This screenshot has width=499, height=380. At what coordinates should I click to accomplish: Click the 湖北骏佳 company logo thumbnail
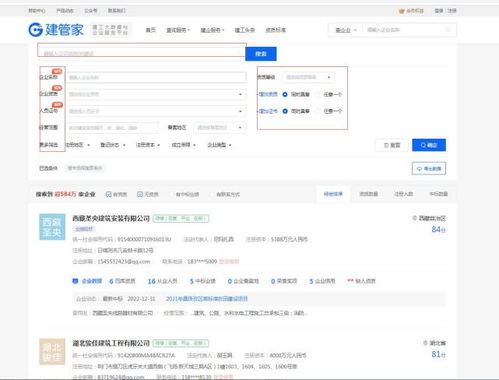(x=52, y=352)
